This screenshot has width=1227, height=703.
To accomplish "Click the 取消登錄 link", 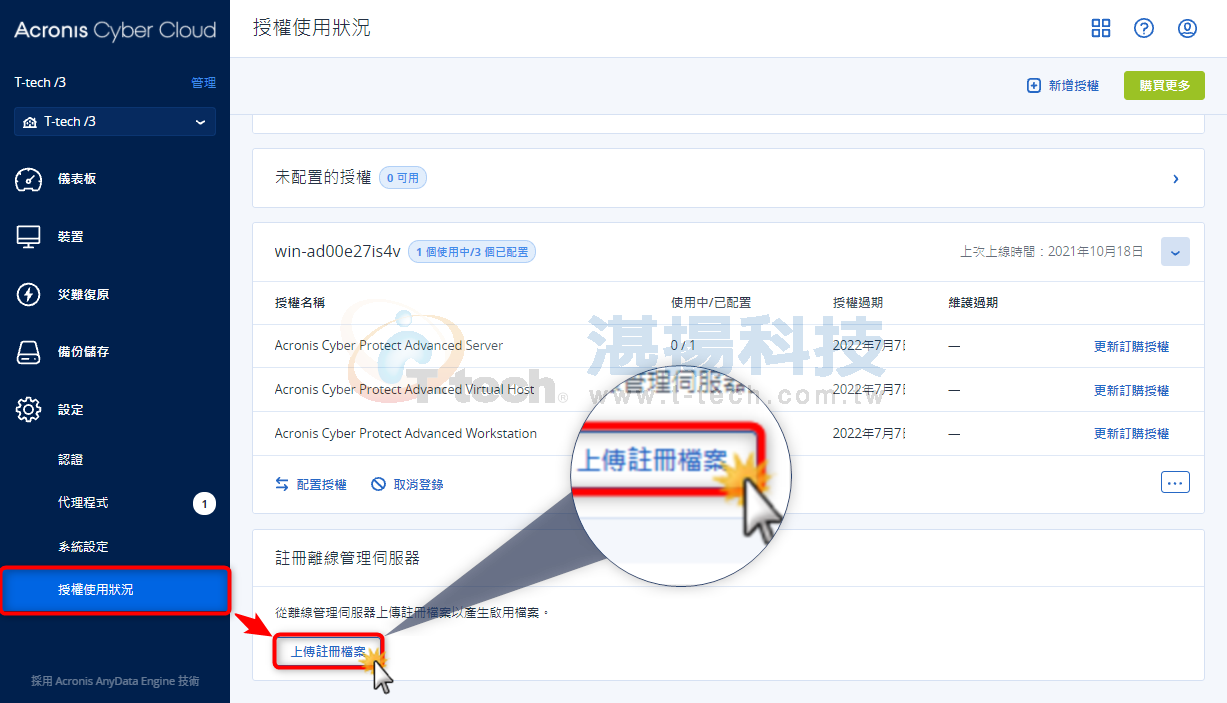I will (407, 484).
